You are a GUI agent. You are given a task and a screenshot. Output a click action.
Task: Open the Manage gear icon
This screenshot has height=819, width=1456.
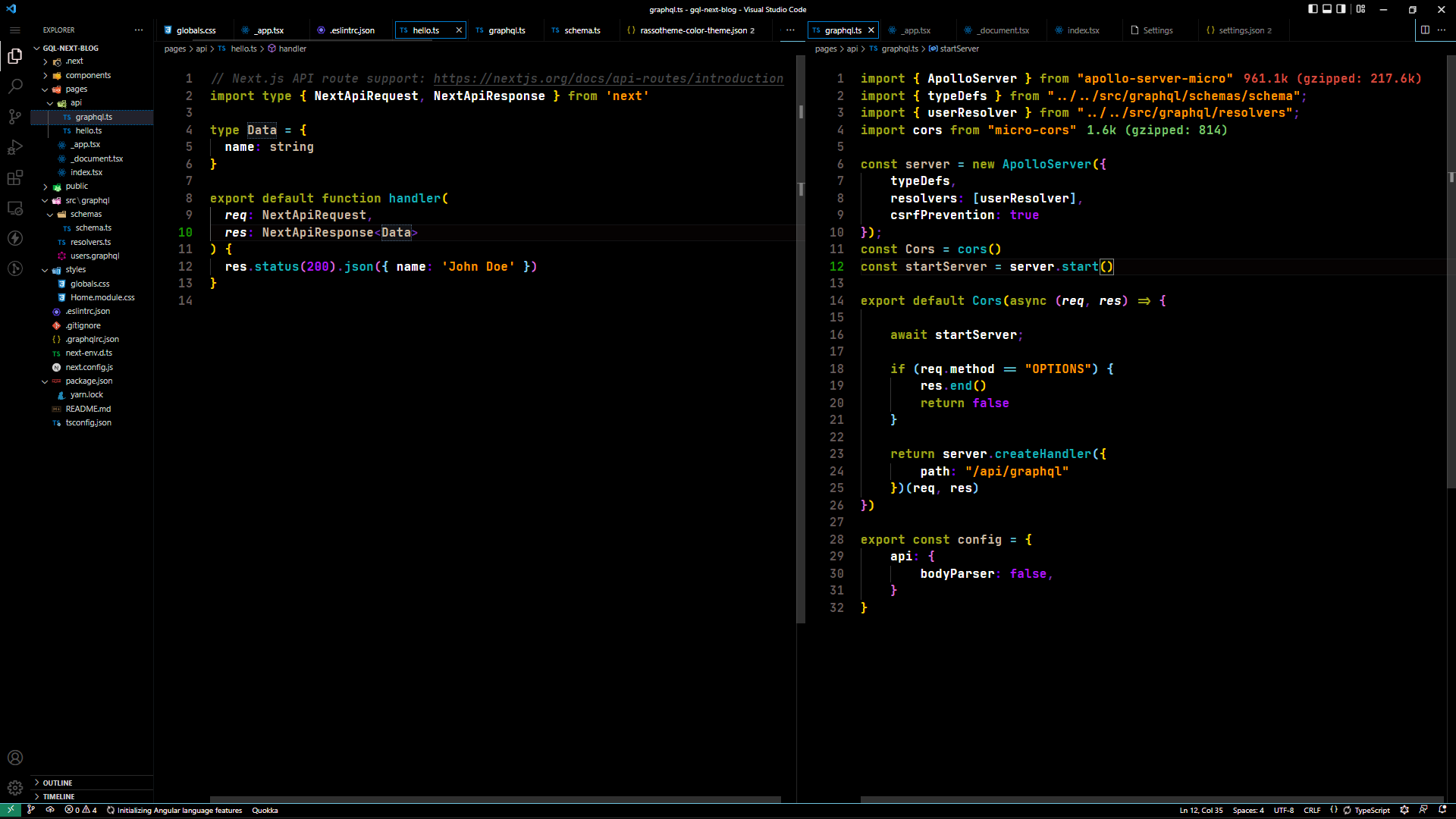15,788
